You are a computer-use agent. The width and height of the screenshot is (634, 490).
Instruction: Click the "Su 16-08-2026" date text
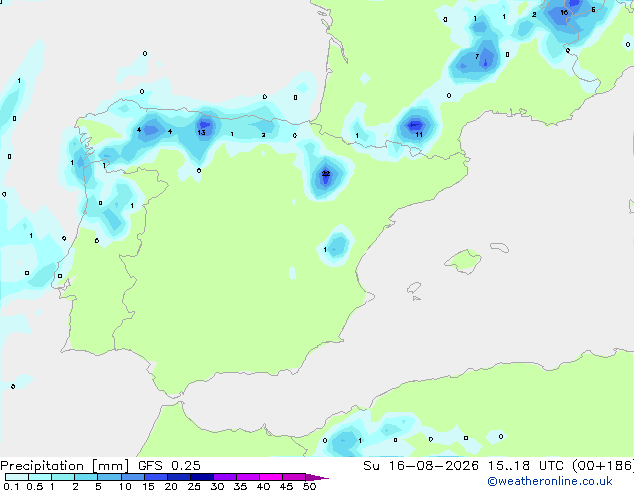tap(421, 466)
